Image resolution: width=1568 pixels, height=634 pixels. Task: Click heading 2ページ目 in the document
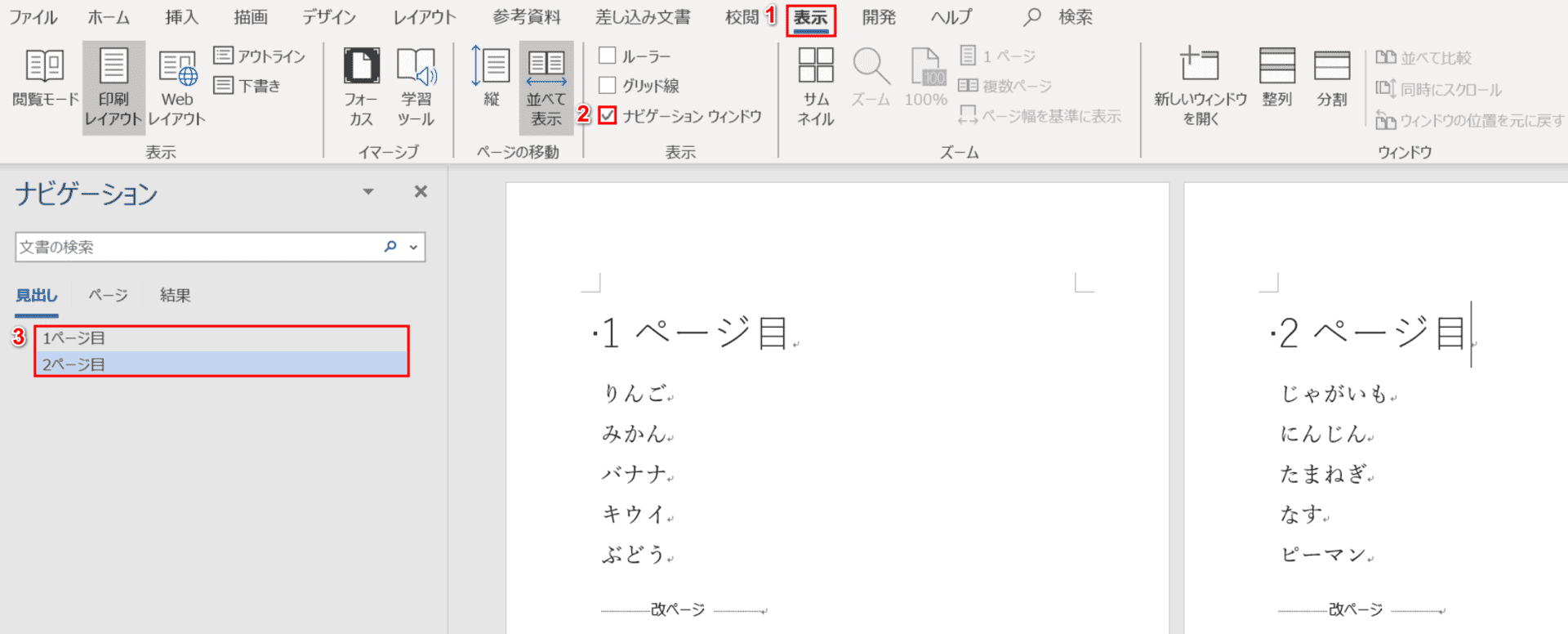tap(1372, 333)
